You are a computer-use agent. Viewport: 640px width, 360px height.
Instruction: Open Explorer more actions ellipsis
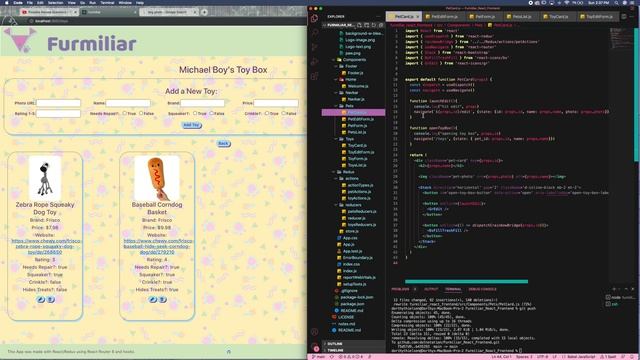[378, 17]
